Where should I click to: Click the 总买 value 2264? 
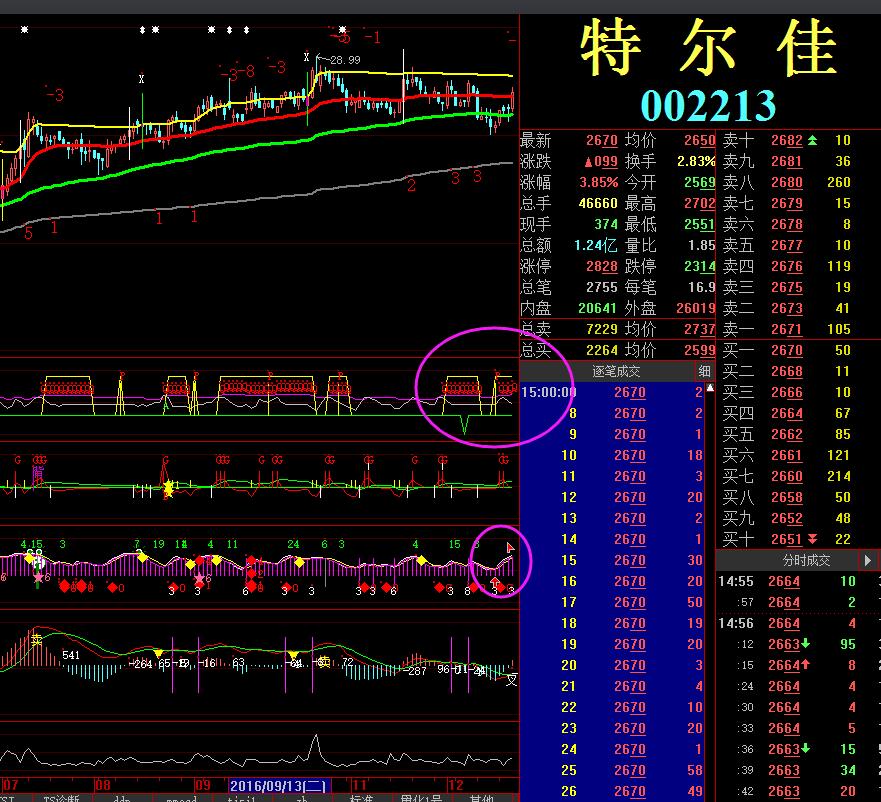tap(601, 350)
